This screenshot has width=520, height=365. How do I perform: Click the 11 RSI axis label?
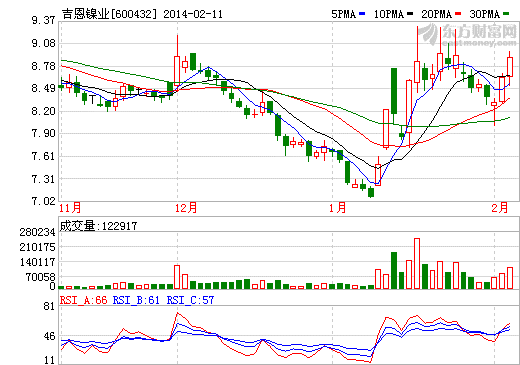point(49,360)
